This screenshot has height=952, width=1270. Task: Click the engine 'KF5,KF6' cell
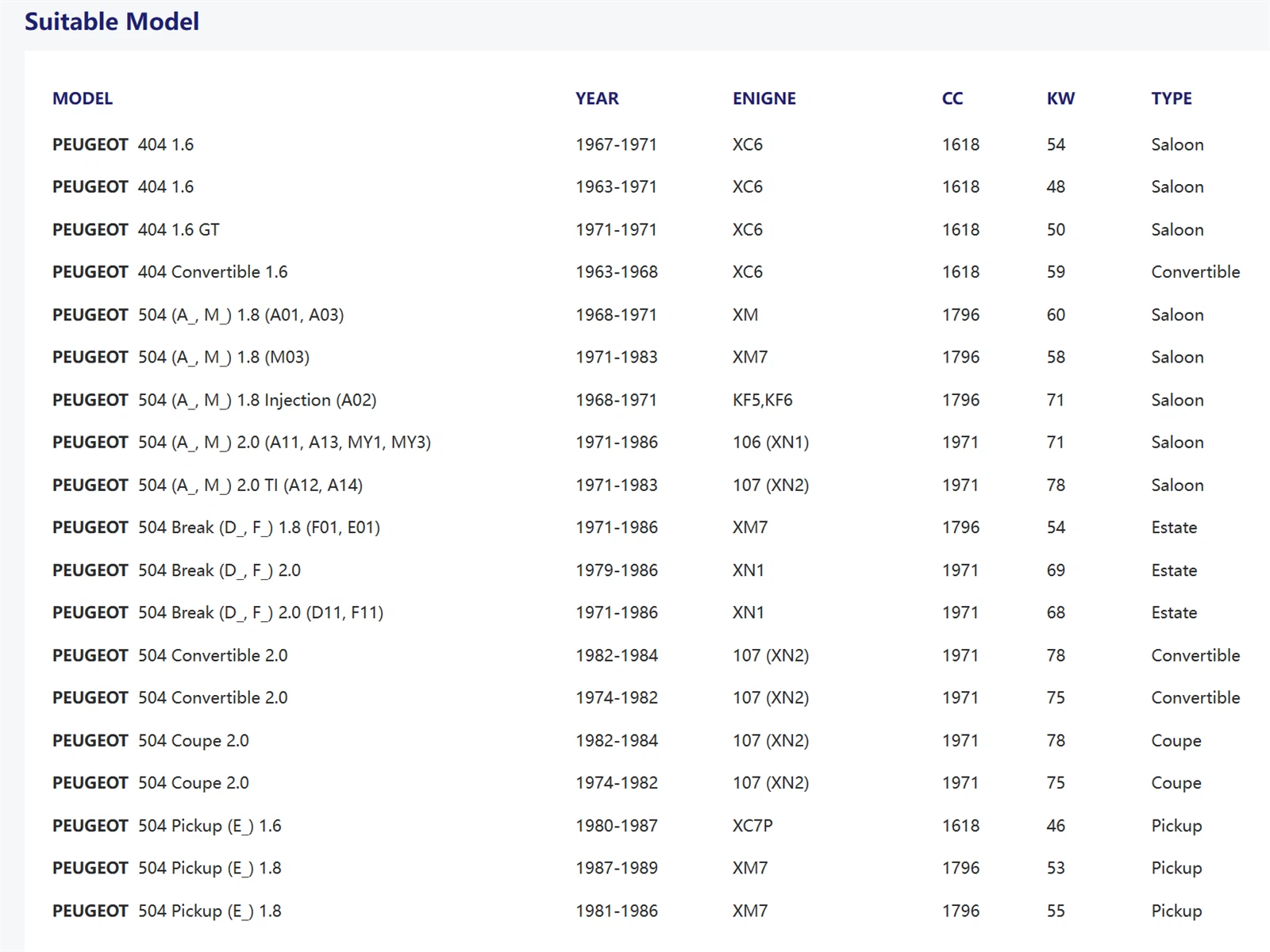click(x=763, y=400)
